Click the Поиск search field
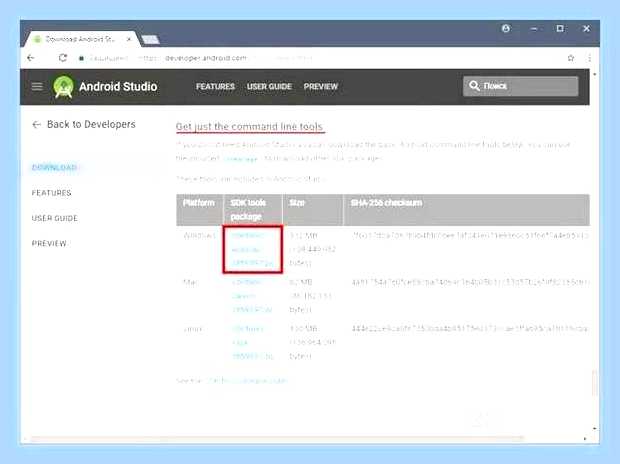Viewport: 620px width, 464px height. coord(520,86)
